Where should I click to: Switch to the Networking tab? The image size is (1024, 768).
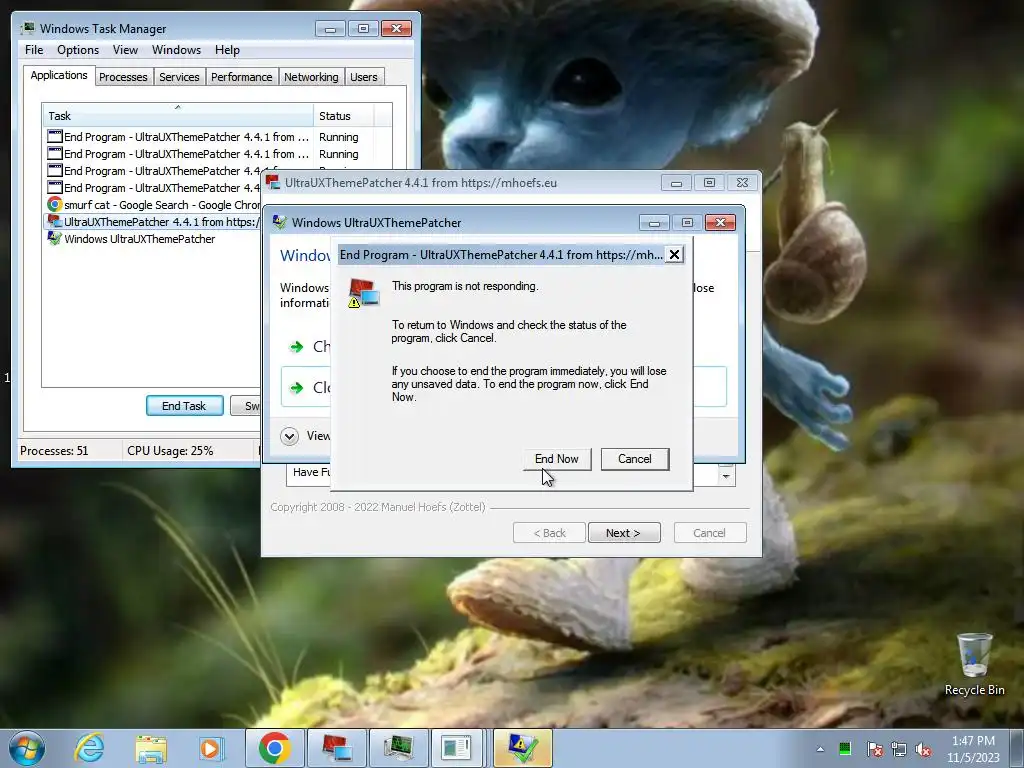(x=311, y=76)
